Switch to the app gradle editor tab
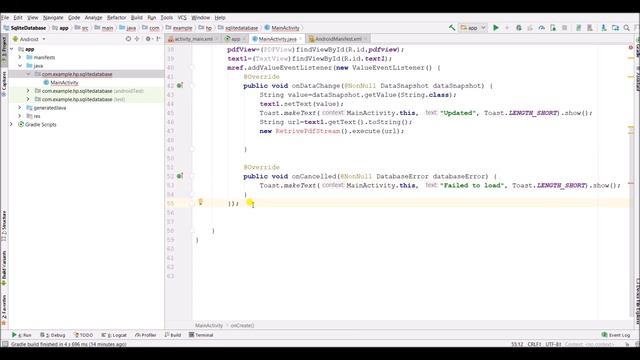Viewport: 640px width, 360px height. tap(236, 39)
